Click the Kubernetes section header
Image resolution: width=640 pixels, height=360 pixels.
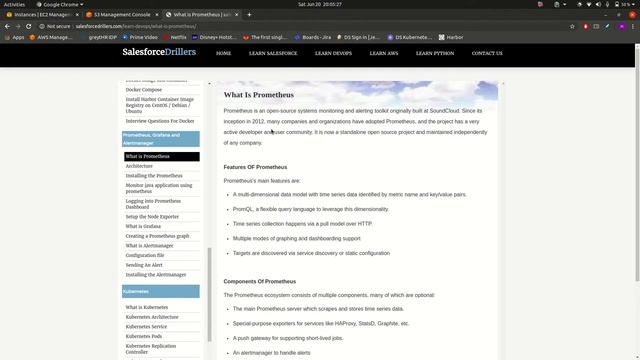click(x=161, y=291)
